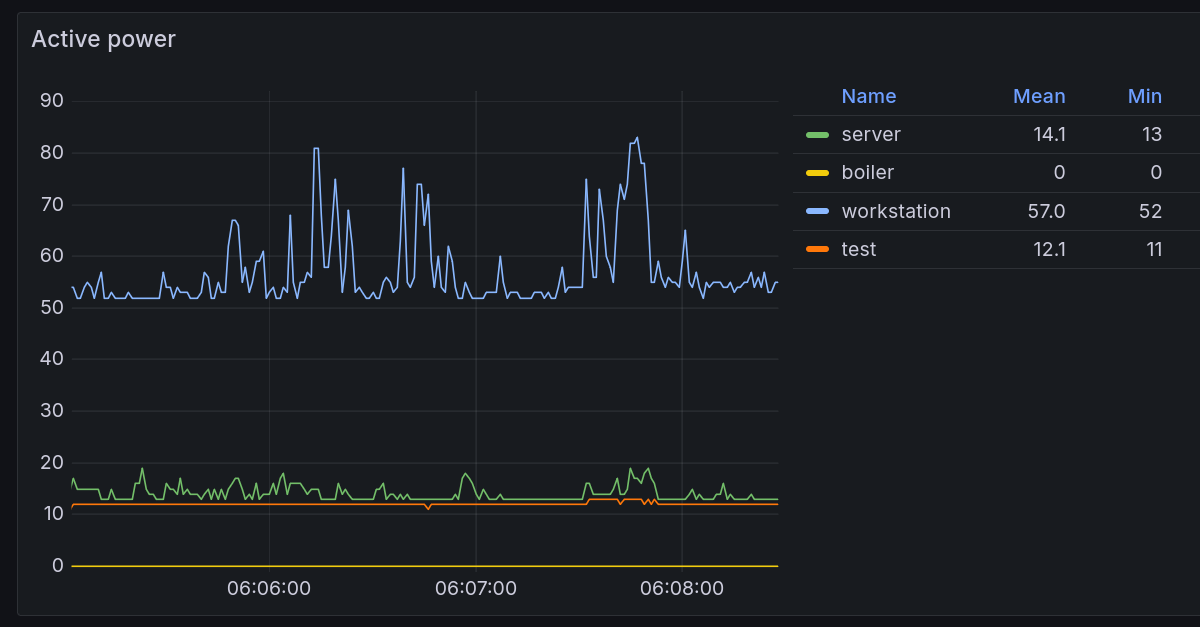Click the 06:06:00 time axis label
This screenshot has height=627, width=1200.
[x=268, y=588]
